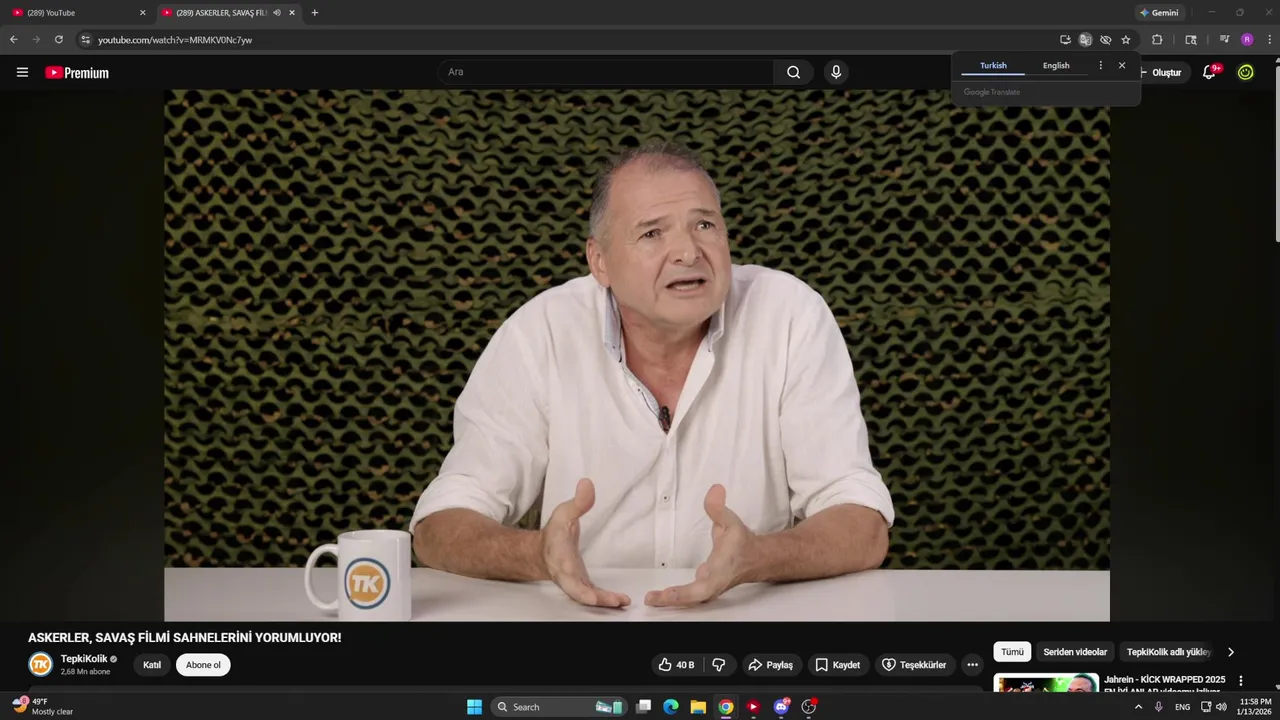1280x720 pixels.
Task: Click the Katıl join button
Action: coord(152,665)
